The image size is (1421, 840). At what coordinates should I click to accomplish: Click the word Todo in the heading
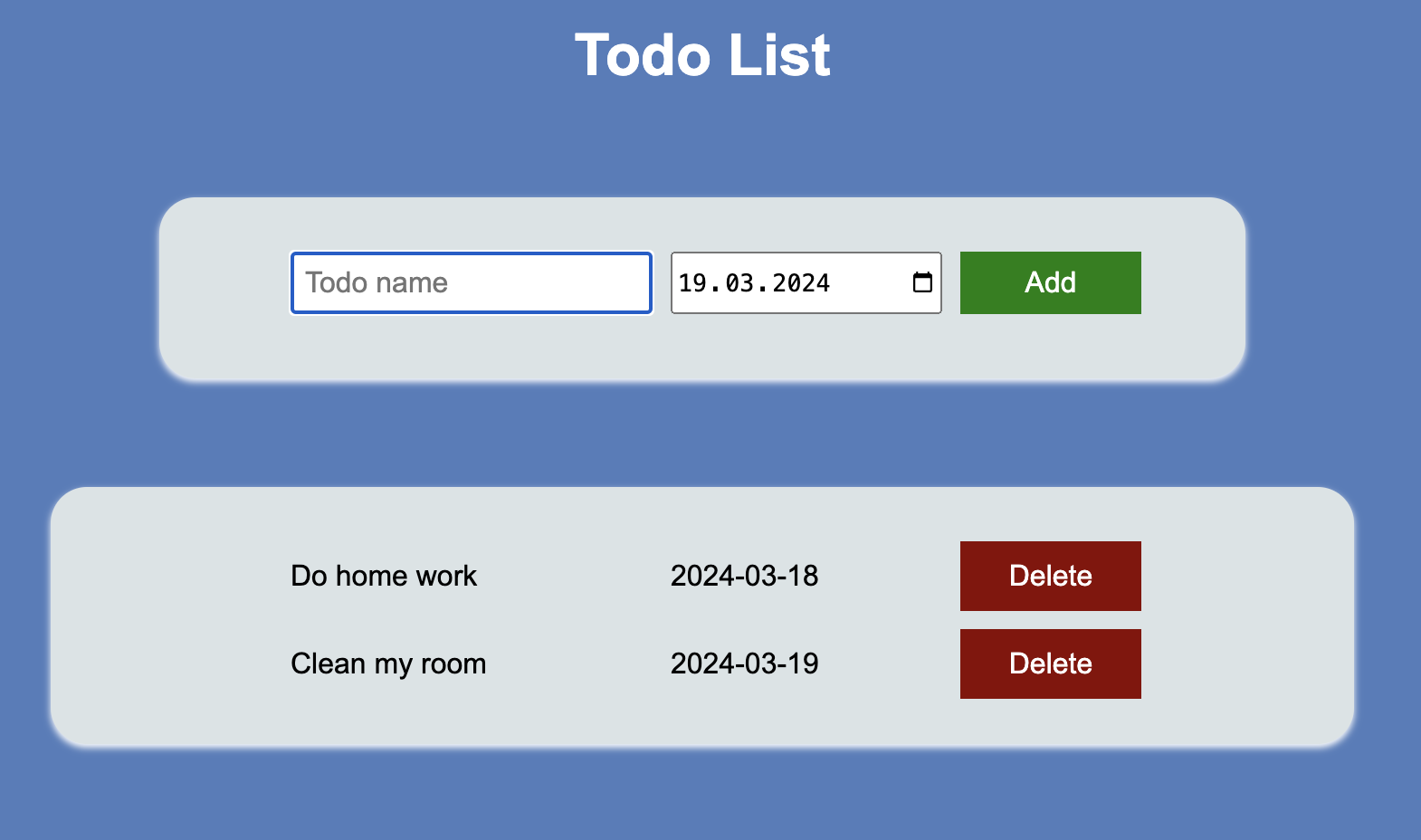[x=643, y=55]
